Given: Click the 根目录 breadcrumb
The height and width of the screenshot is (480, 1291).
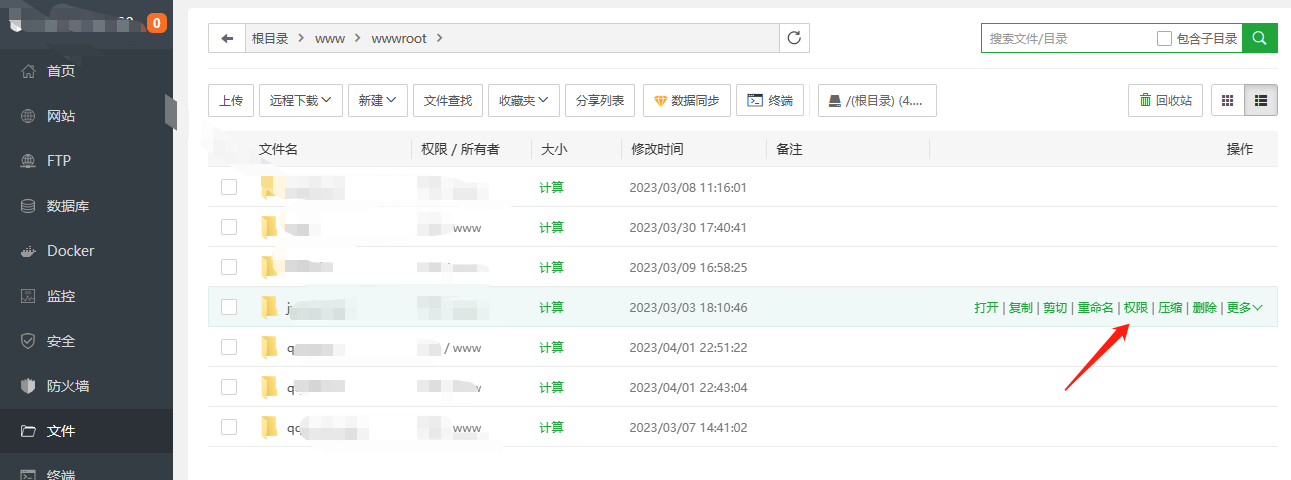Looking at the screenshot, I should (270, 38).
